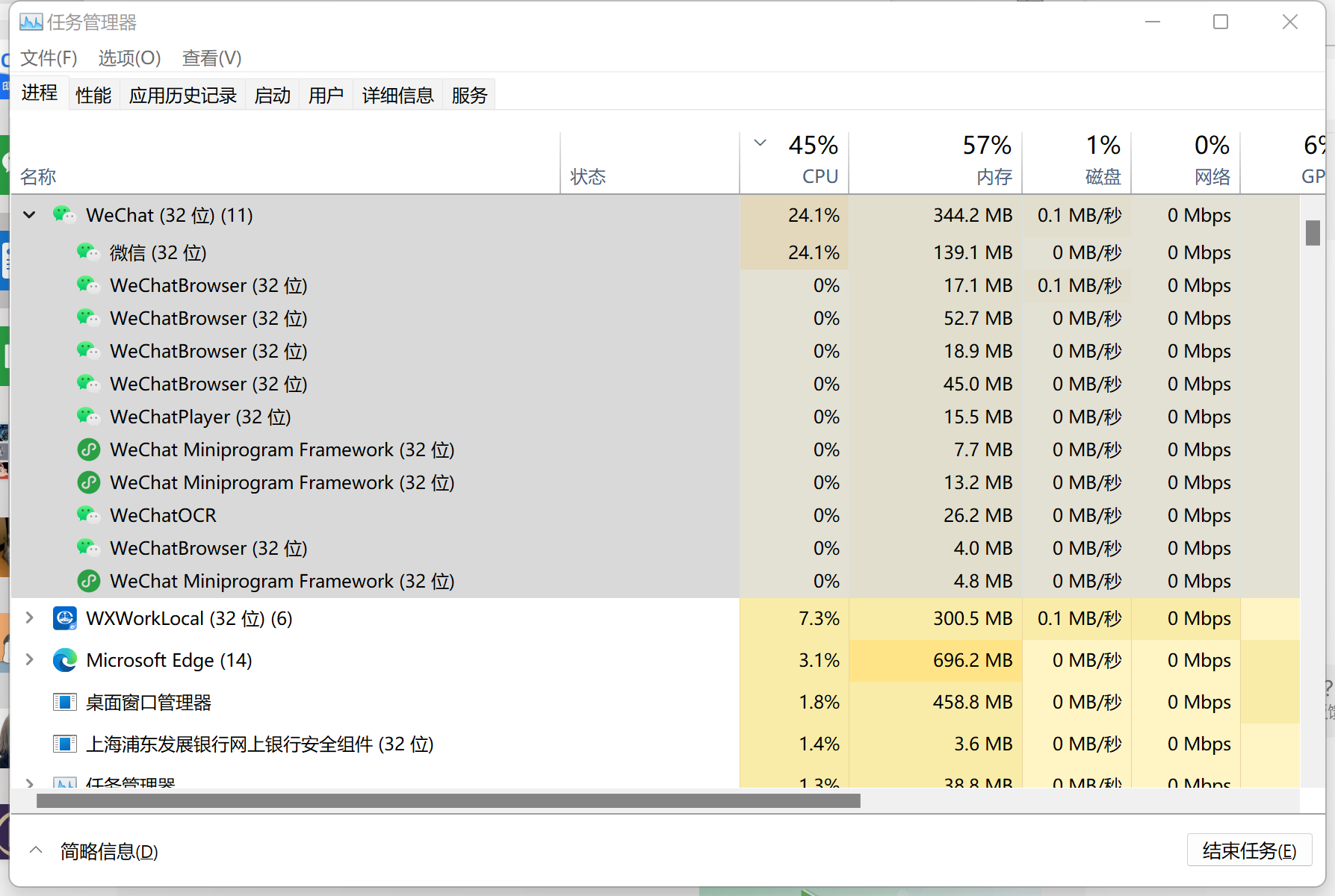Switch to the 详细信息 tab
Screen dimensions: 1335x896
[397, 96]
